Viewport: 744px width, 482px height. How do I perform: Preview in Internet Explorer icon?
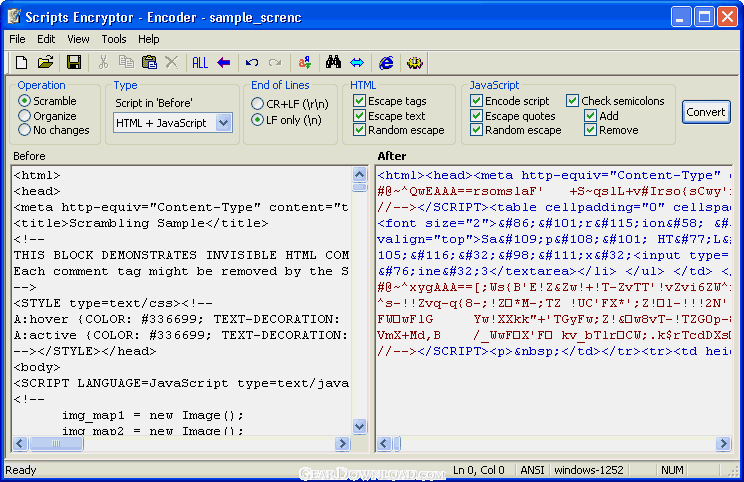click(x=386, y=62)
